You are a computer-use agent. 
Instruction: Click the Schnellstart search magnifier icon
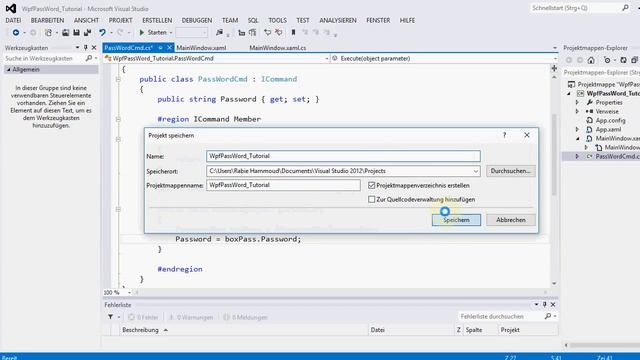tap(625, 8)
